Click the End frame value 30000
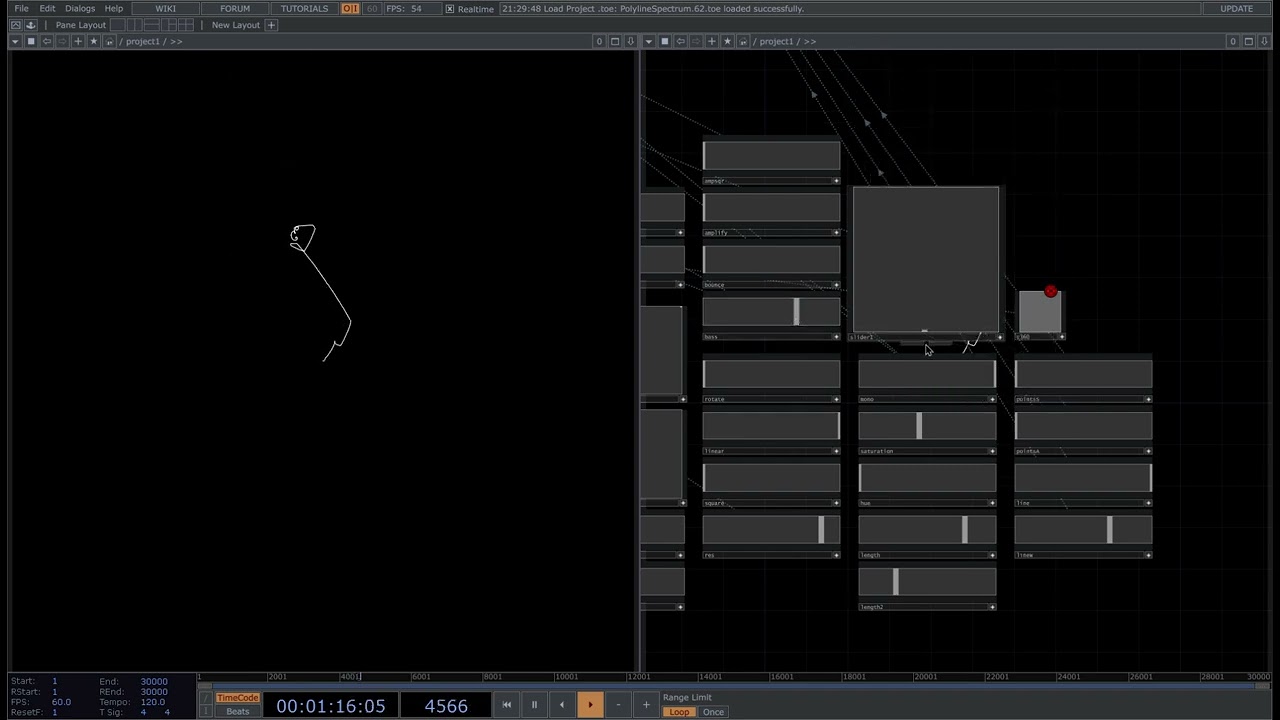The width and height of the screenshot is (1280, 720). [154, 681]
